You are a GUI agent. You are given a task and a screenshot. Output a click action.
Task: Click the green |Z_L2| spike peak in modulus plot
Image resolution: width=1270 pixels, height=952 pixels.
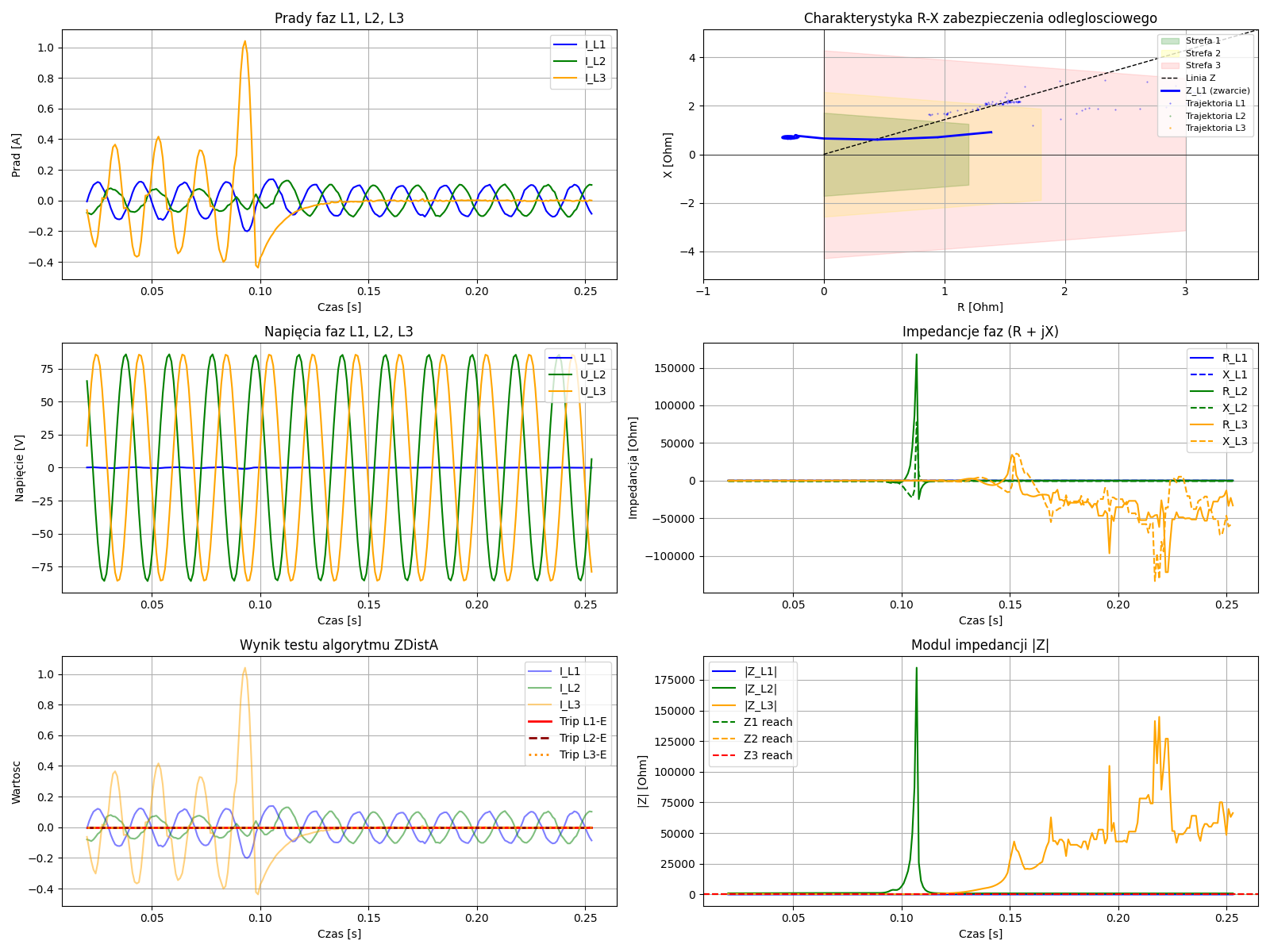coord(916,669)
